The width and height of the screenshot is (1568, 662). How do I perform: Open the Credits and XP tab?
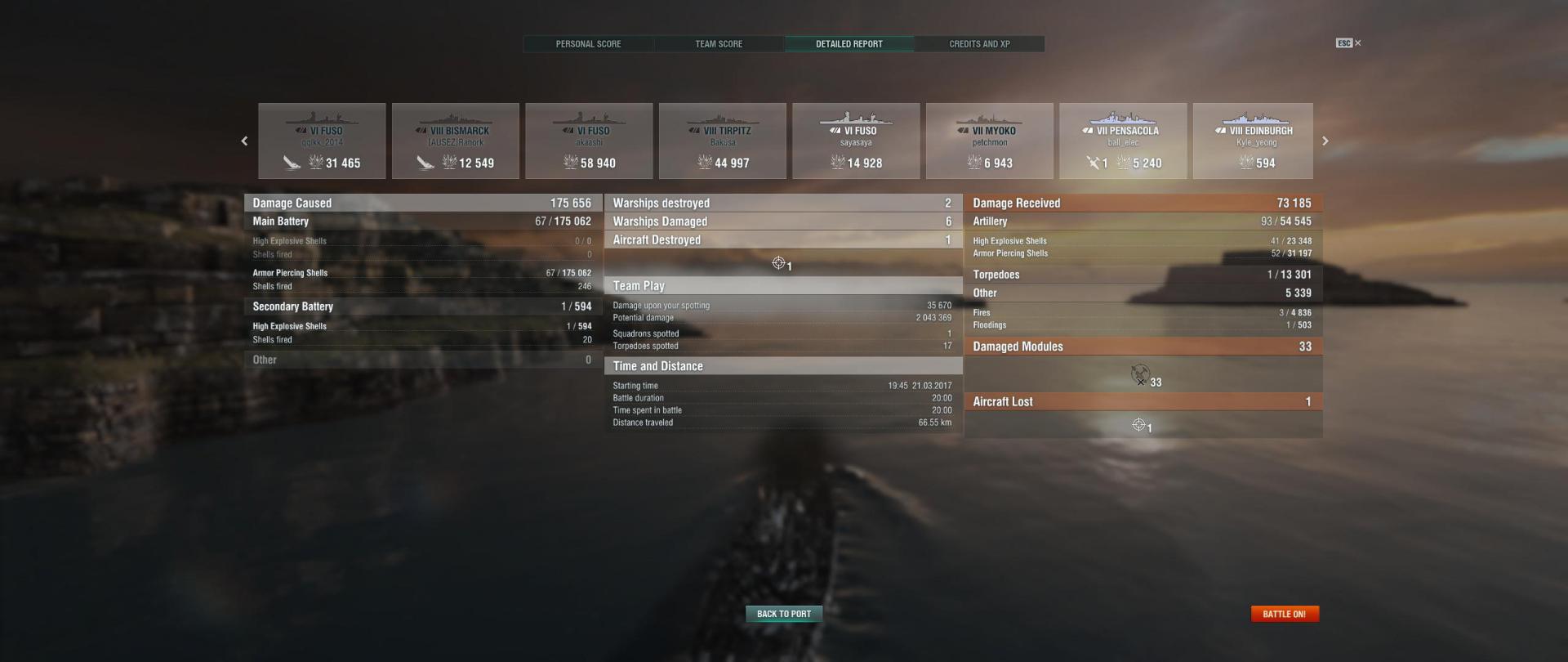(x=979, y=44)
